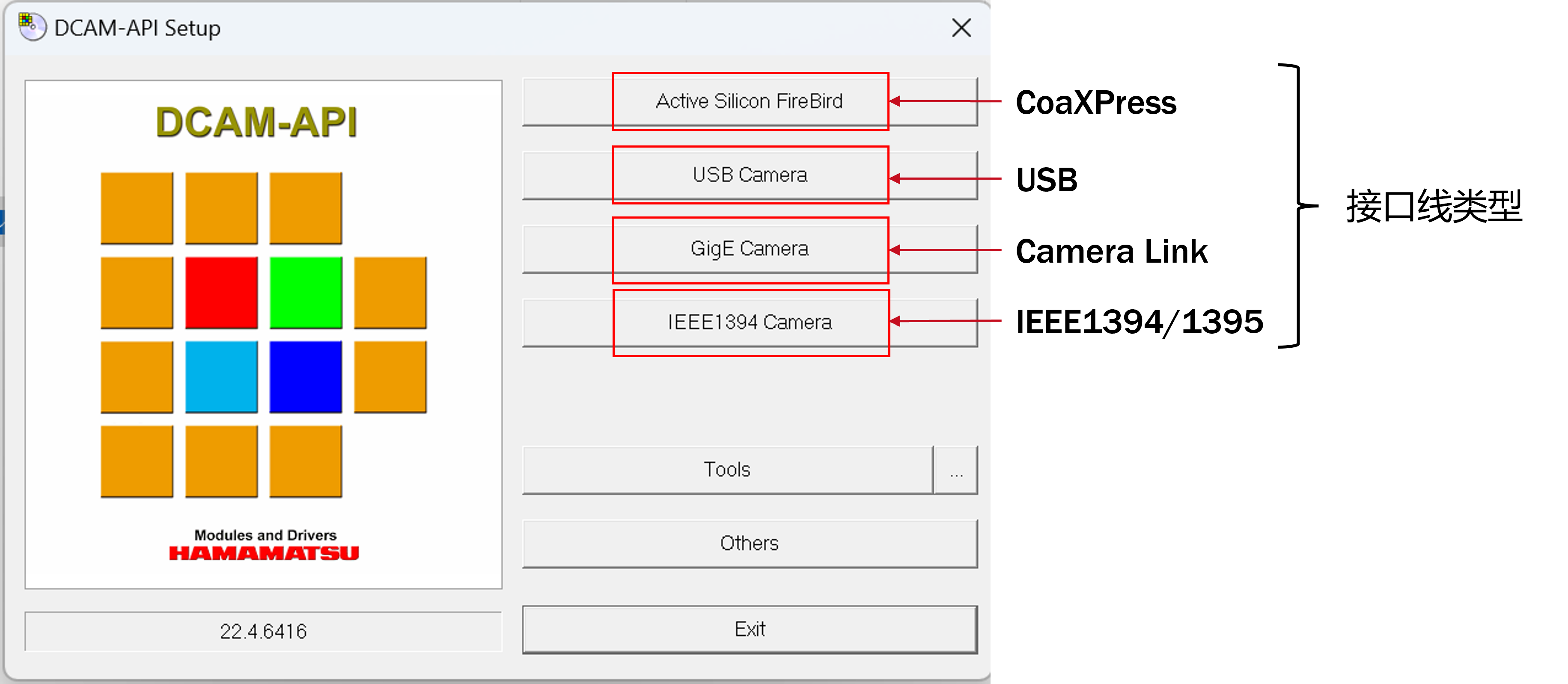Click the green square in the logo

coord(306,293)
